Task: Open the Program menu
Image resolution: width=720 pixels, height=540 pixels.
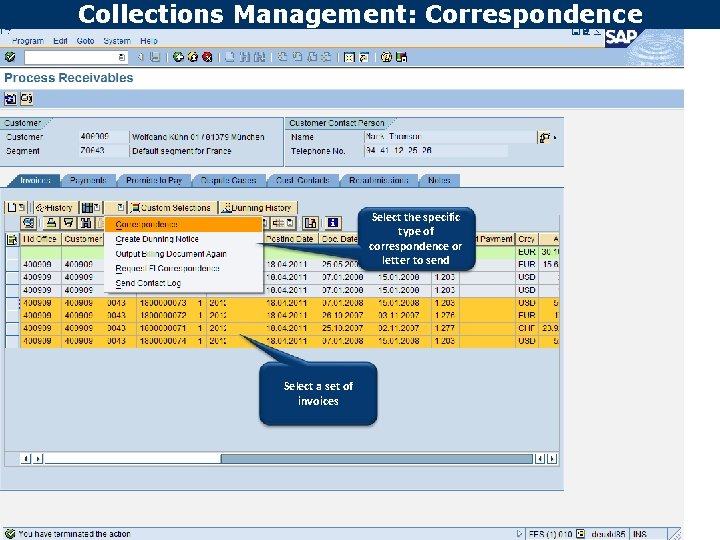Action: [28, 41]
